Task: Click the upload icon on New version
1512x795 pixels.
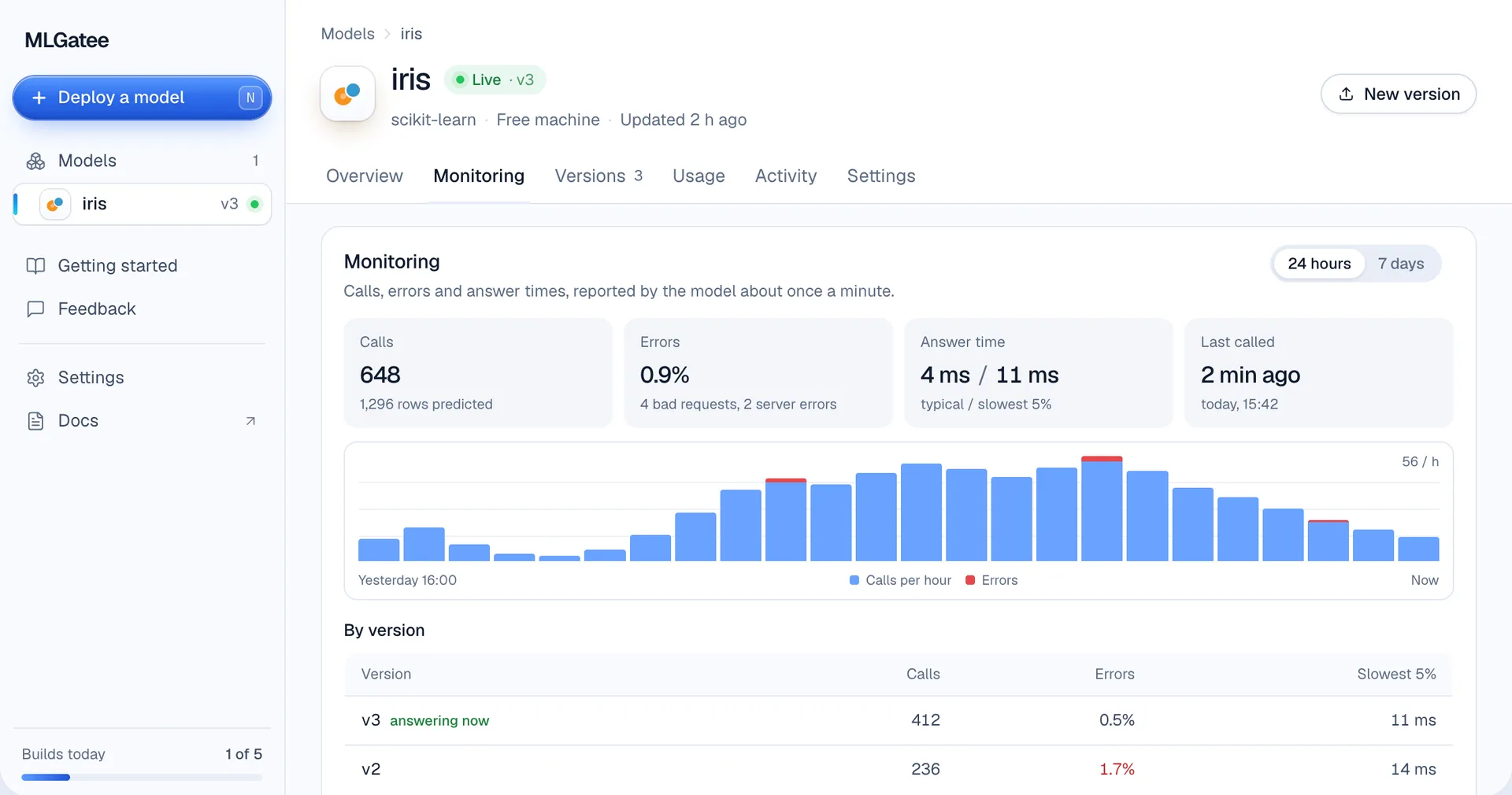Action: 1347,94
